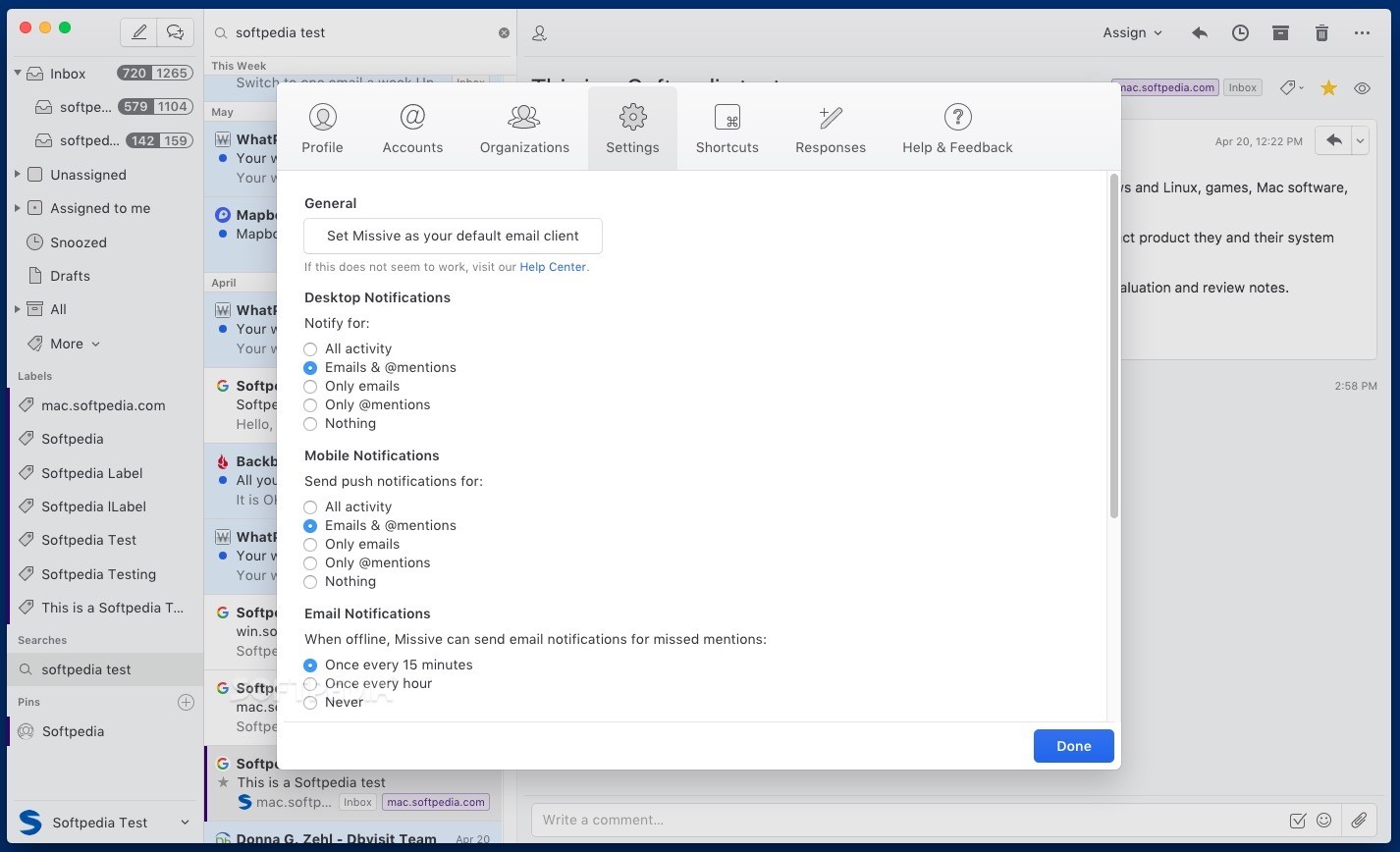Open saved search softpedia test
This screenshot has height=852, width=1400.
pyautogui.click(x=104, y=669)
